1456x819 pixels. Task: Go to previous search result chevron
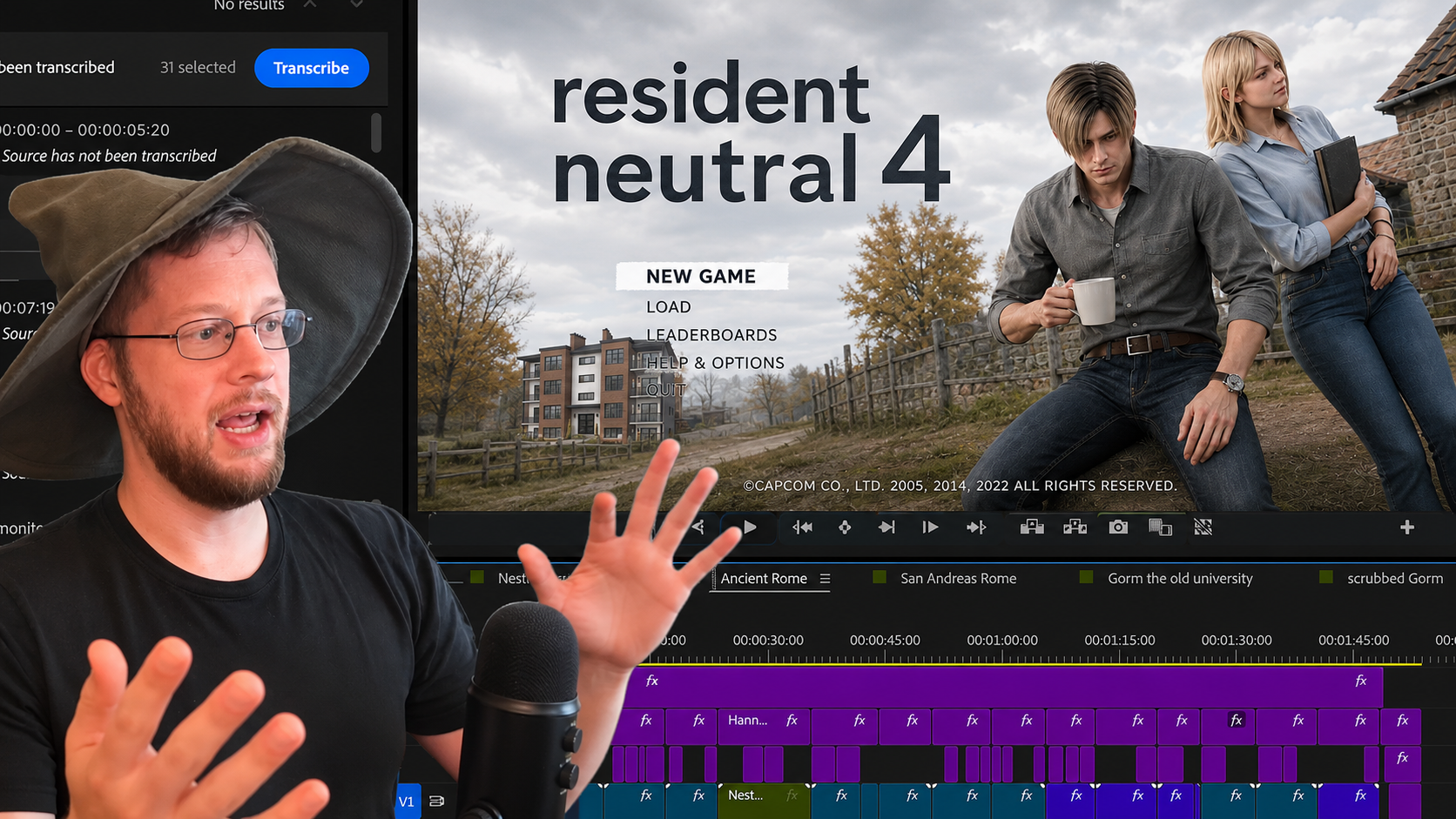coord(310,4)
